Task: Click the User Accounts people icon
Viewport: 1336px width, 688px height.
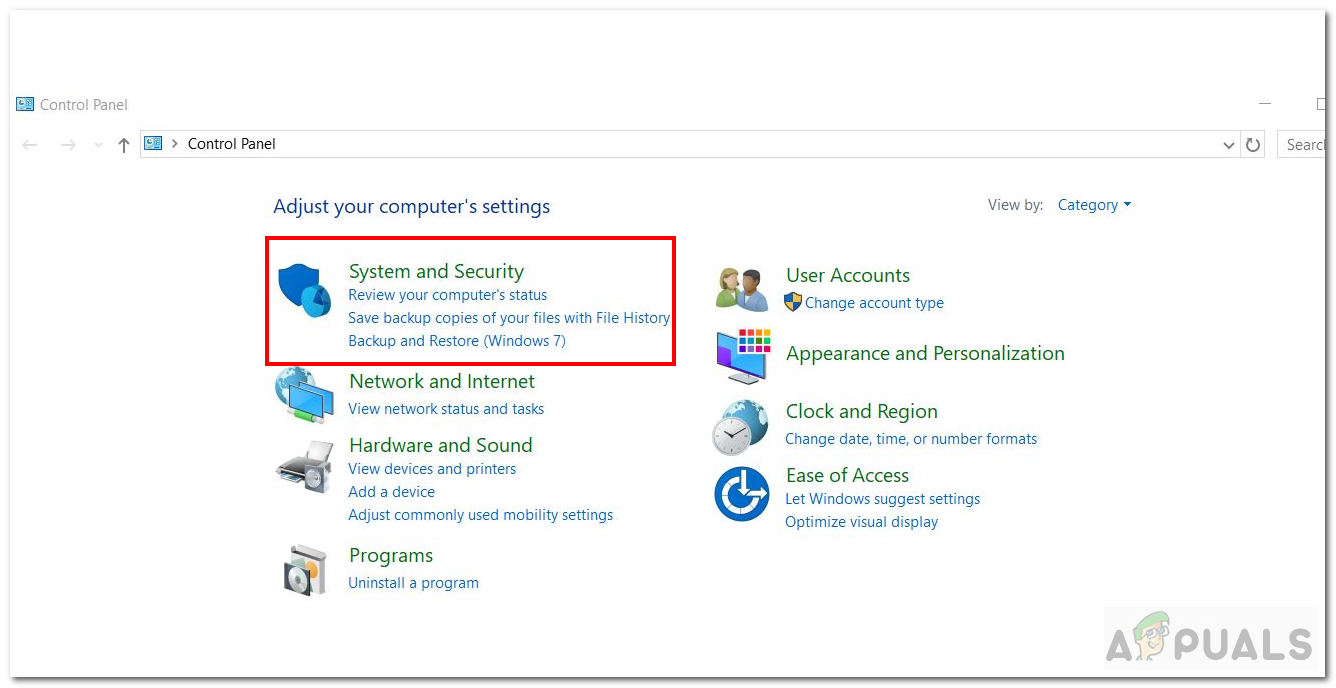Action: click(742, 289)
